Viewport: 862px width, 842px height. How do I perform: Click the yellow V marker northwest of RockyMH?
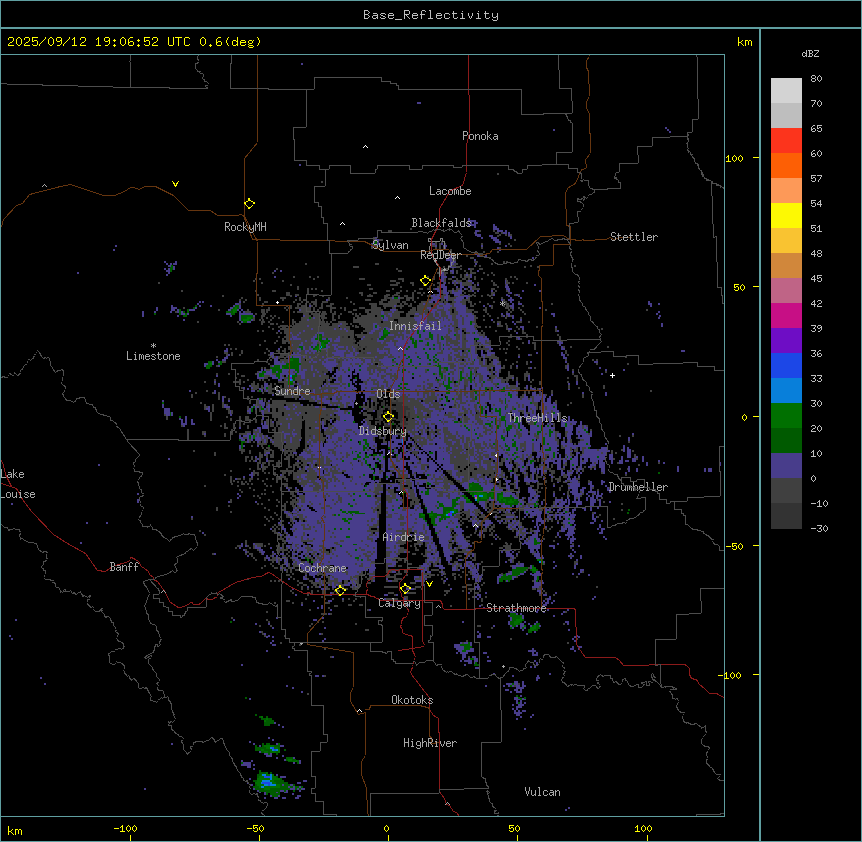(x=175, y=184)
